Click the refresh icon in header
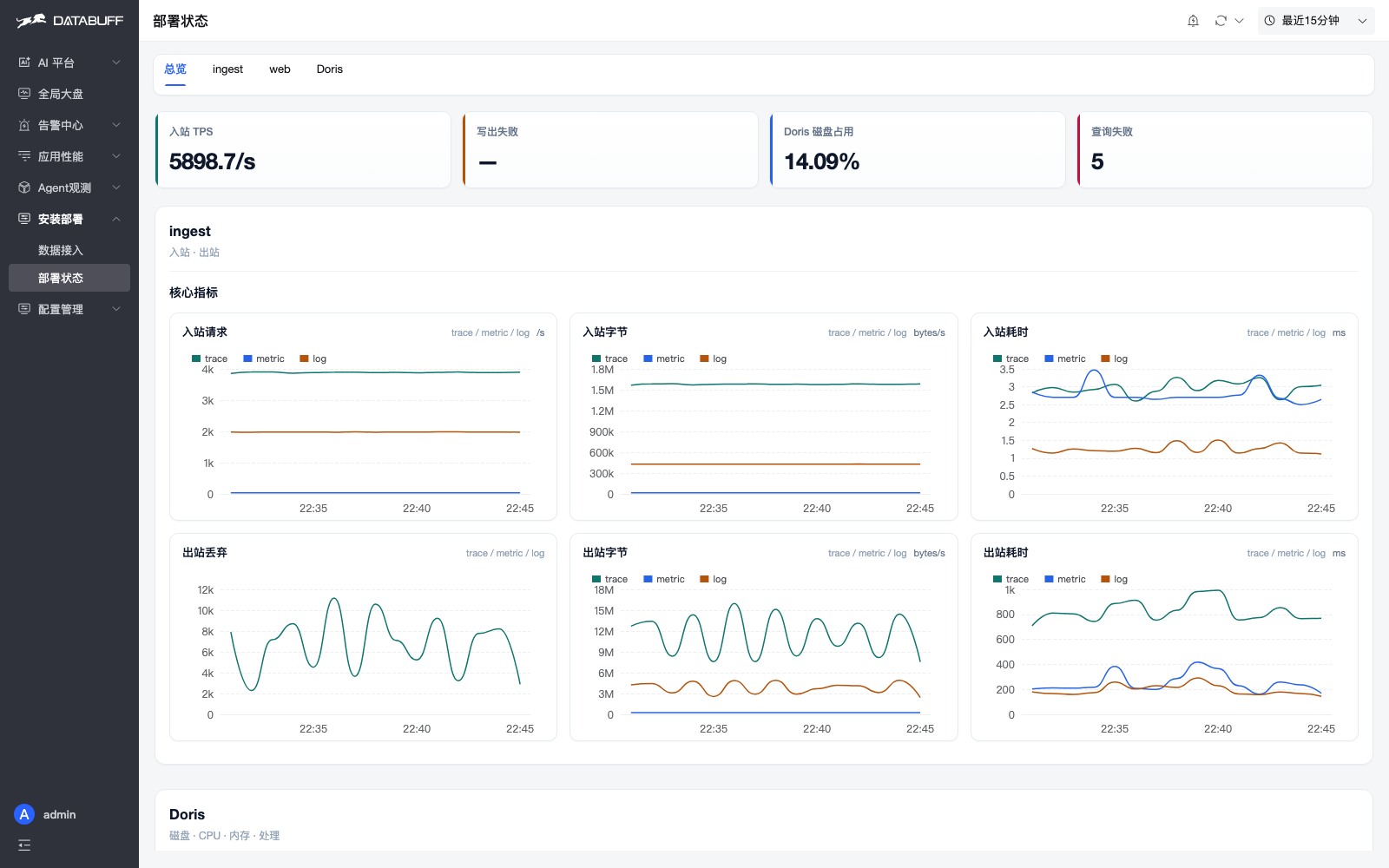The height and width of the screenshot is (868, 1389). (x=1221, y=21)
